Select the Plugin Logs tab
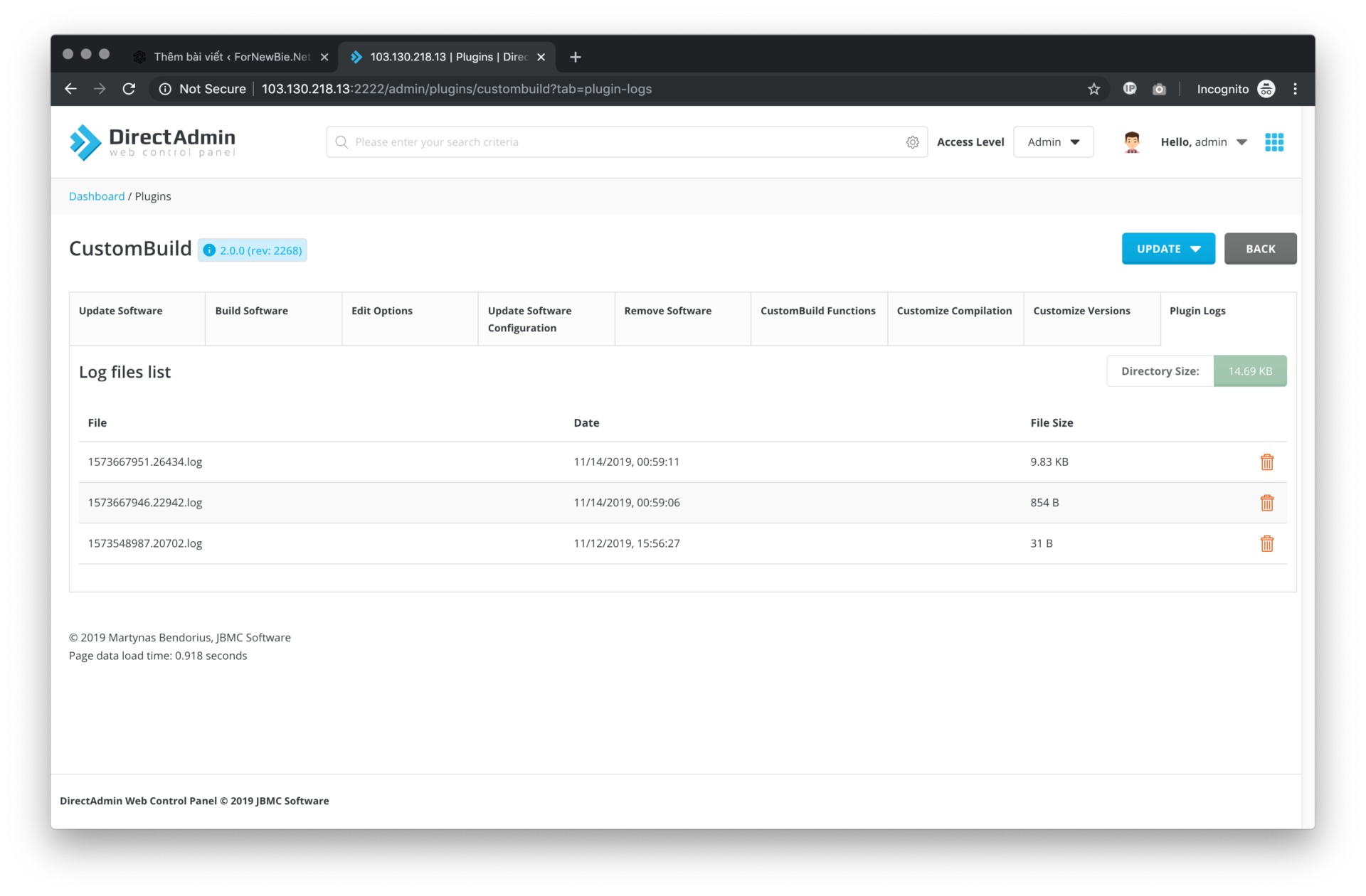 tap(1228, 319)
